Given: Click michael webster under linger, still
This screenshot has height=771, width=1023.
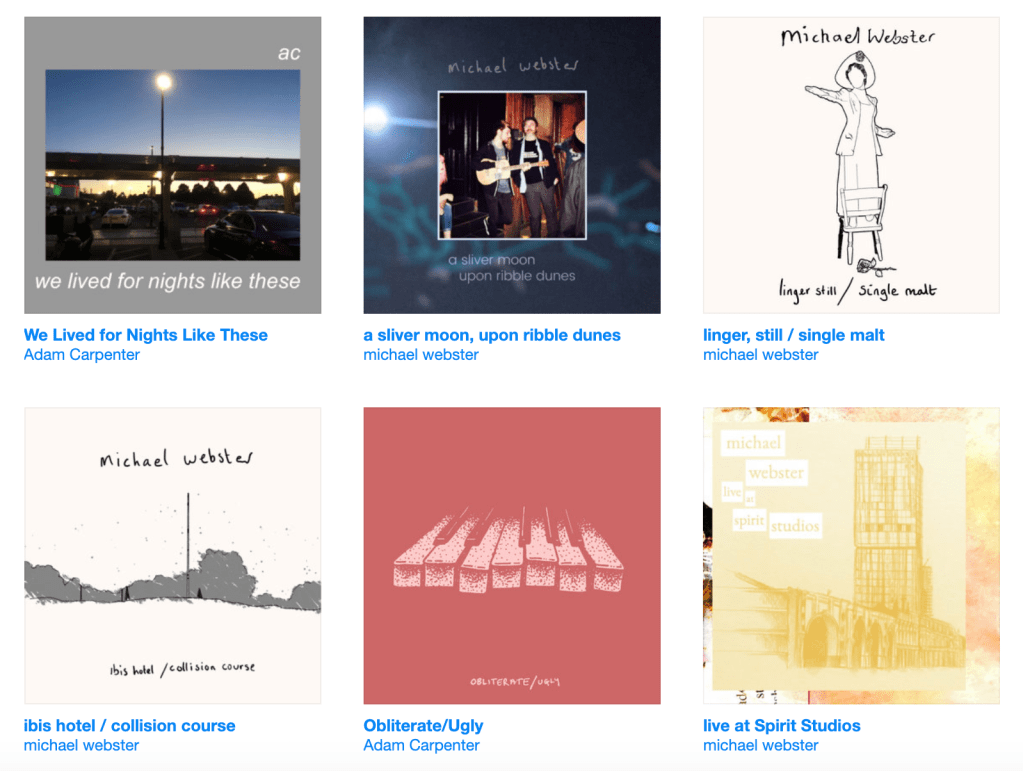Looking at the screenshot, I should 760,355.
